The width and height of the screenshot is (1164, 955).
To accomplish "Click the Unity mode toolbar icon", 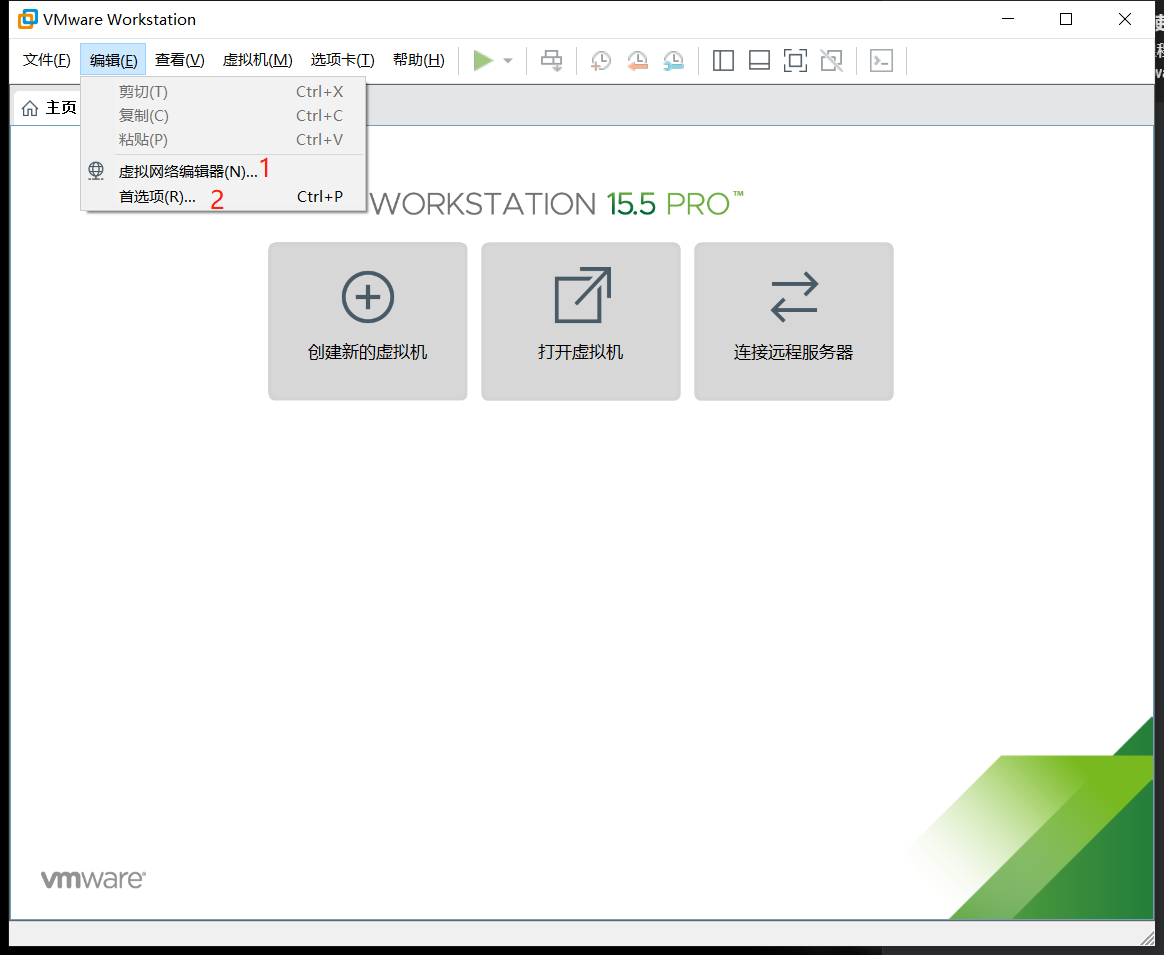I will tap(831, 60).
